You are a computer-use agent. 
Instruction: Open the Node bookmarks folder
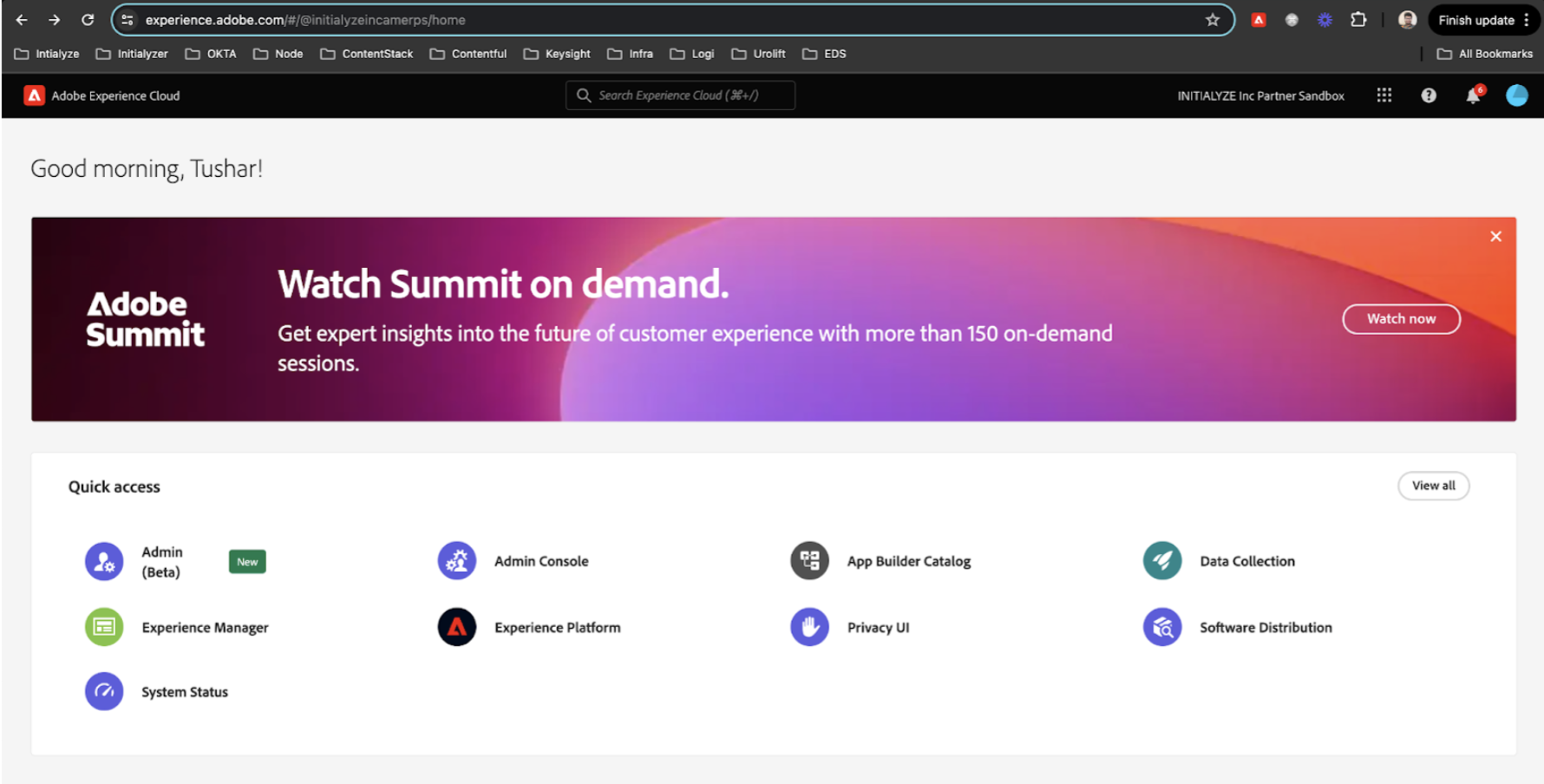(278, 54)
